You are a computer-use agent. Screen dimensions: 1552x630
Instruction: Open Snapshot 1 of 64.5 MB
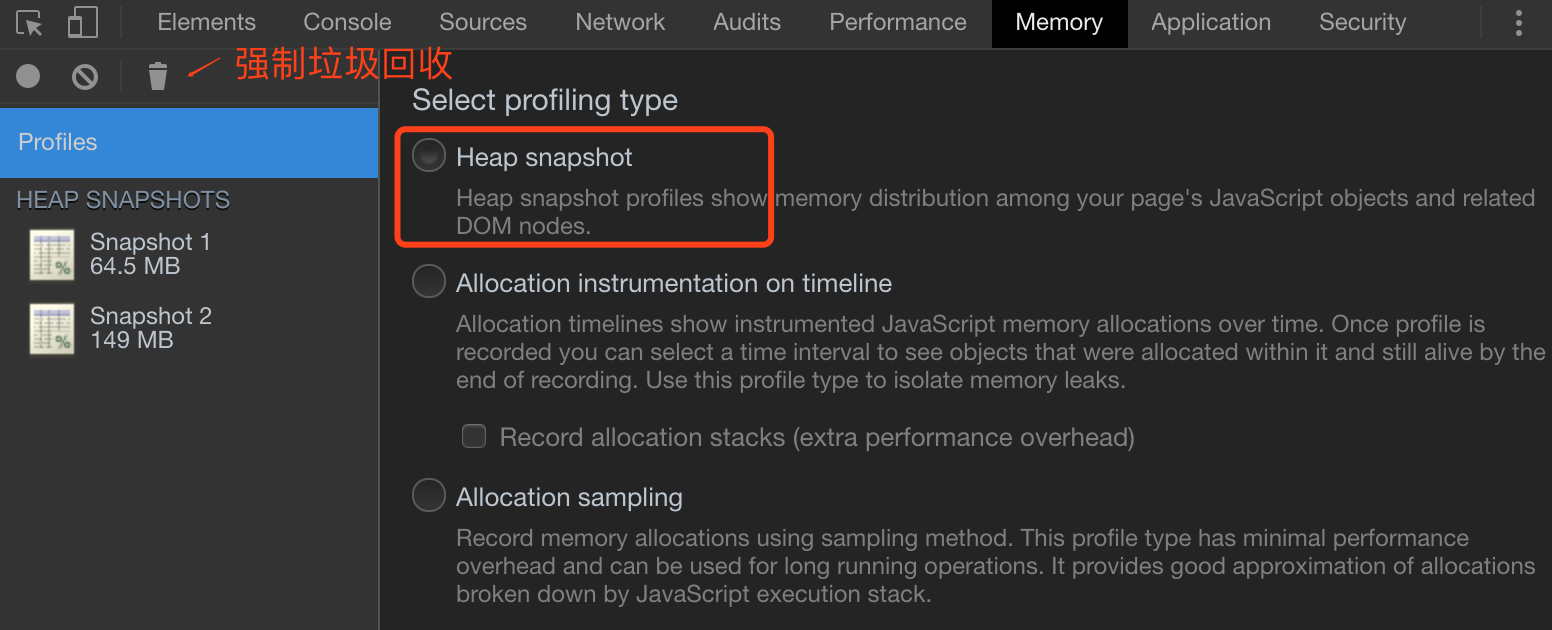pyautogui.click(x=150, y=254)
